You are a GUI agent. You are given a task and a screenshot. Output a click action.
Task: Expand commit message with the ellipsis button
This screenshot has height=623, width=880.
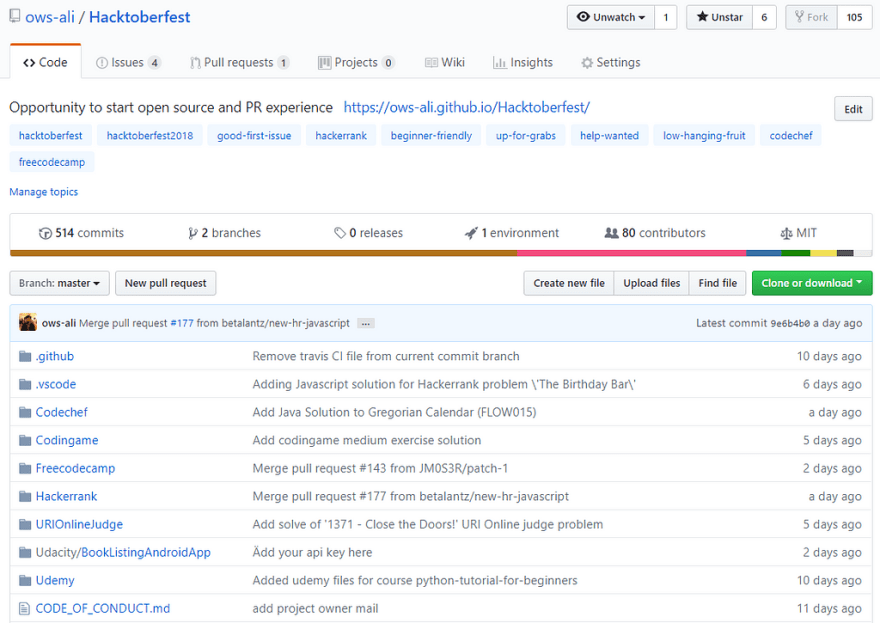365,324
